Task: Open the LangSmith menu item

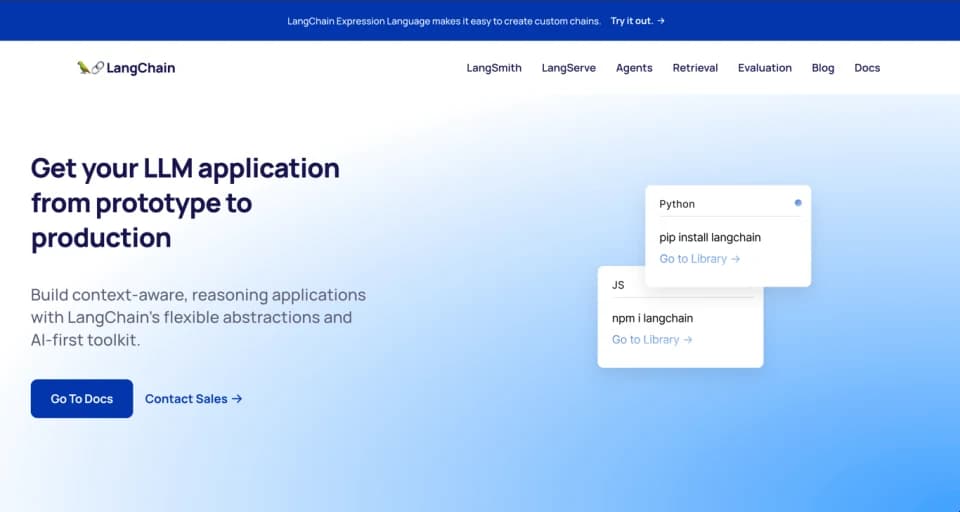Action: 494,68
